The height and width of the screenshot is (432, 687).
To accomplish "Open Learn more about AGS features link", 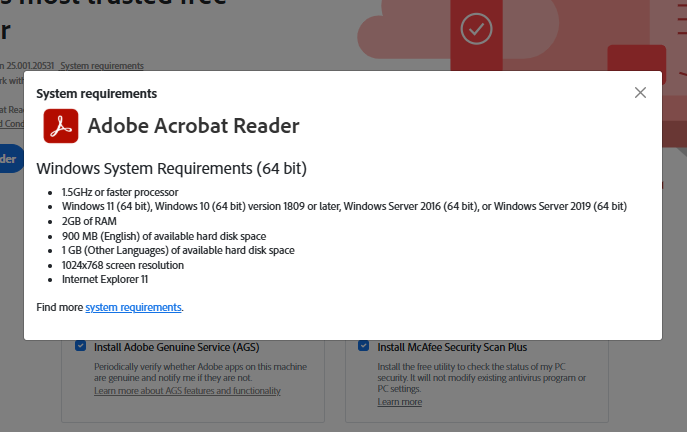I will [x=187, y=390].
